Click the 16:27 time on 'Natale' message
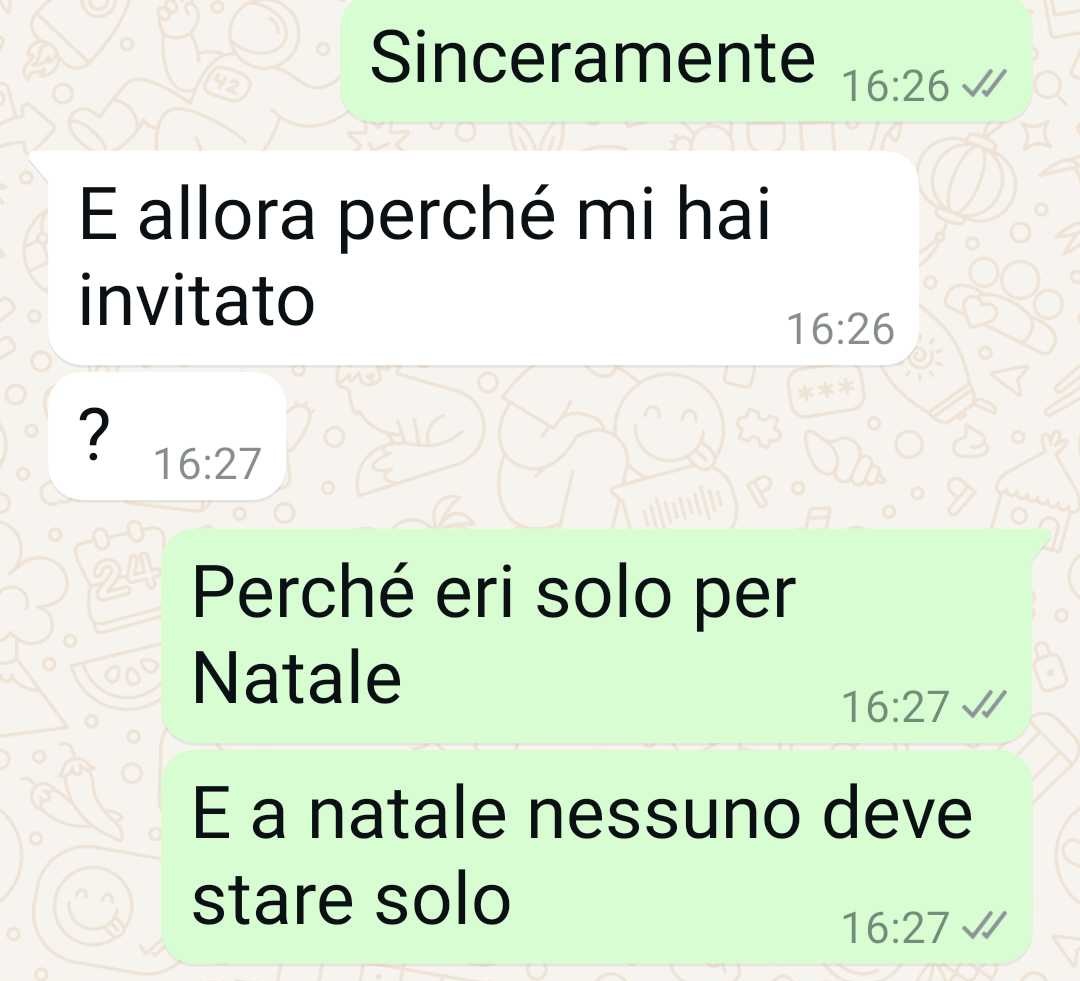The height and width of the screenshot is (981, 1080). [895, 707]
